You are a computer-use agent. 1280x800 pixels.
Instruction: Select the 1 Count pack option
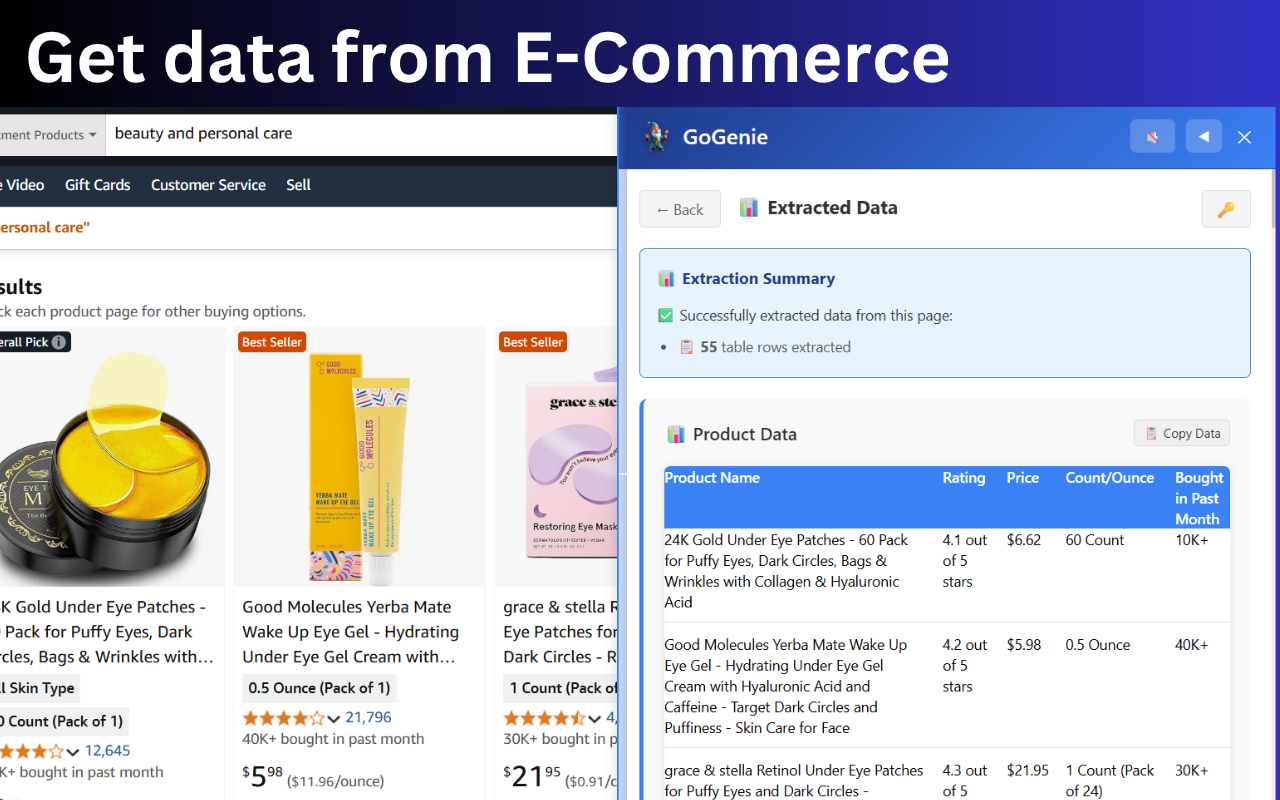click(x=560, y=688)
